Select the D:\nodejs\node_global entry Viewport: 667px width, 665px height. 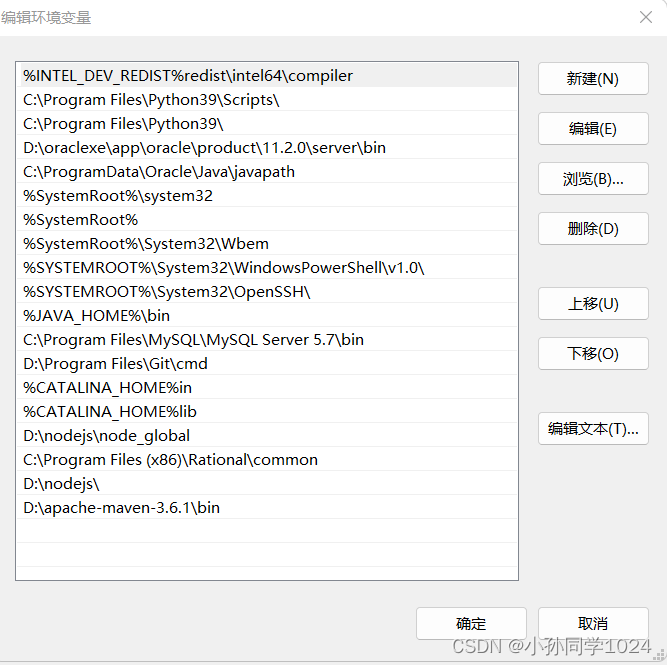[267, 435]
